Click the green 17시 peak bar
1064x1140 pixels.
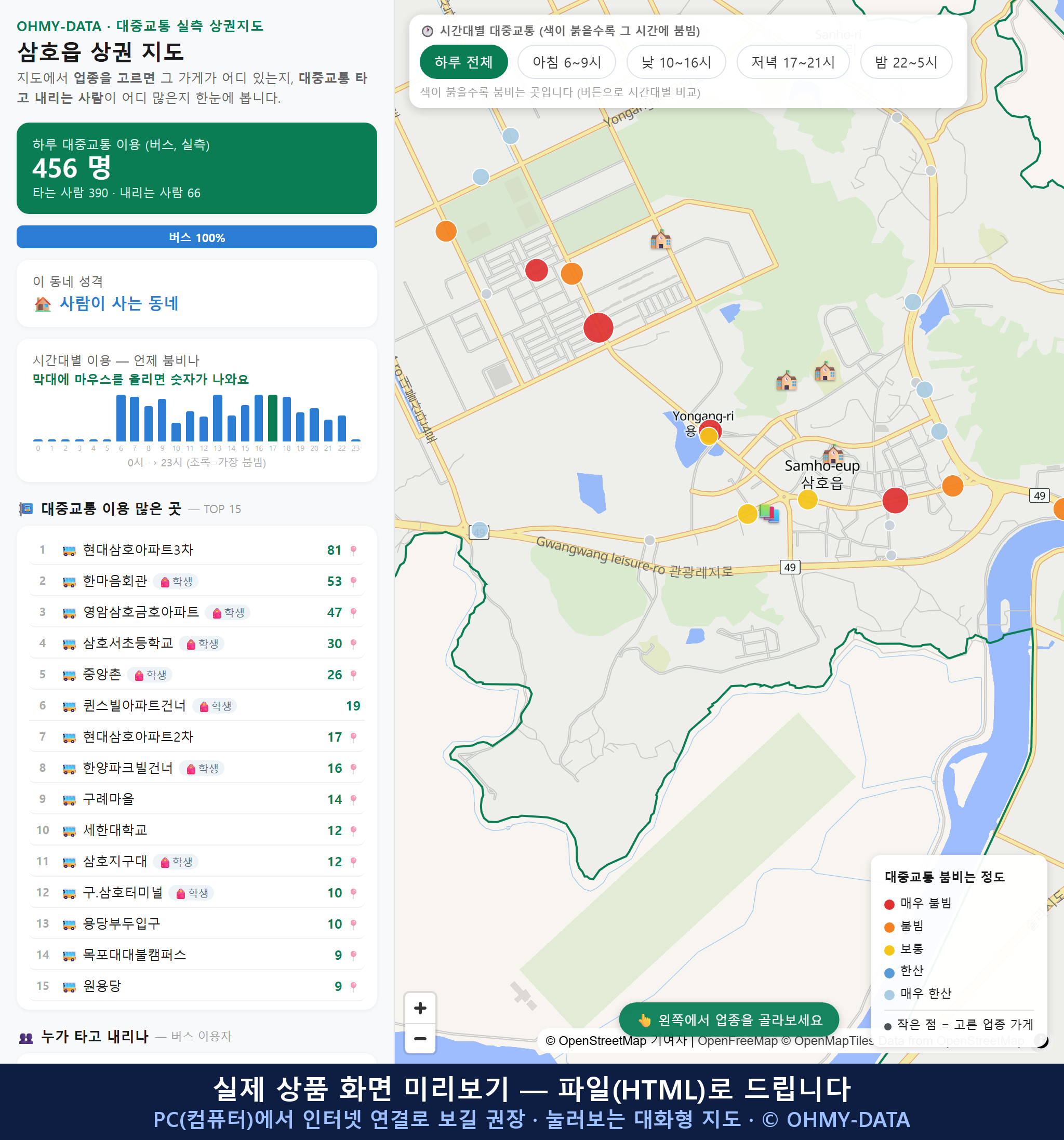coord(273,418)
